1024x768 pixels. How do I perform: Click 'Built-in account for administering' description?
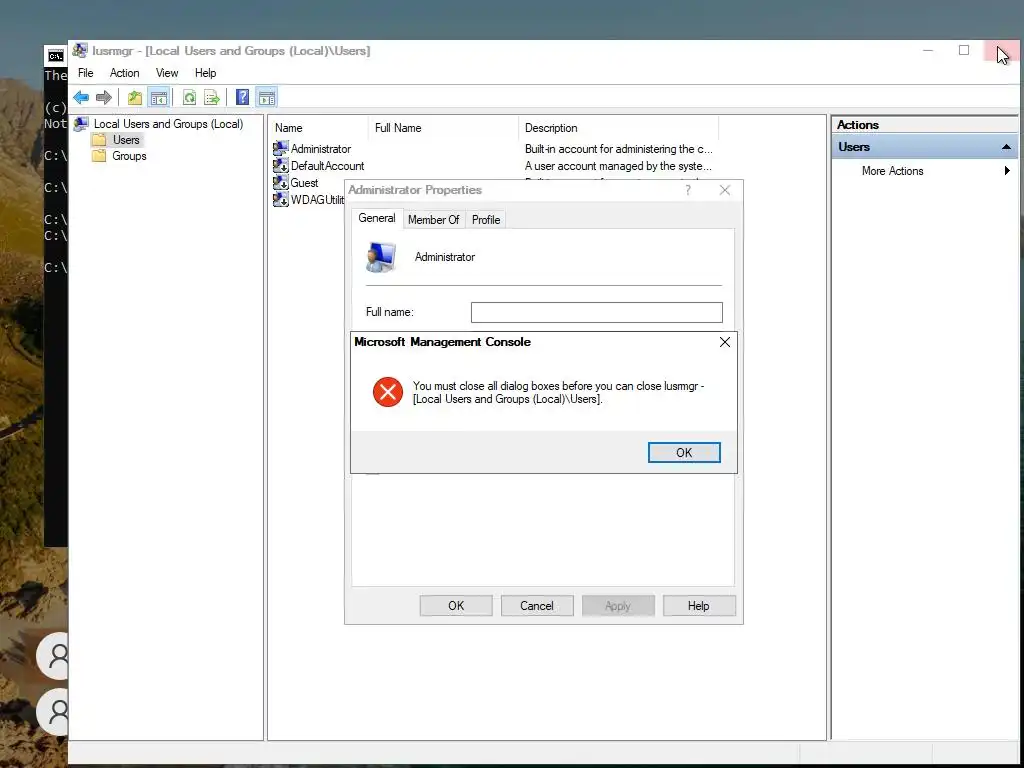618,149
